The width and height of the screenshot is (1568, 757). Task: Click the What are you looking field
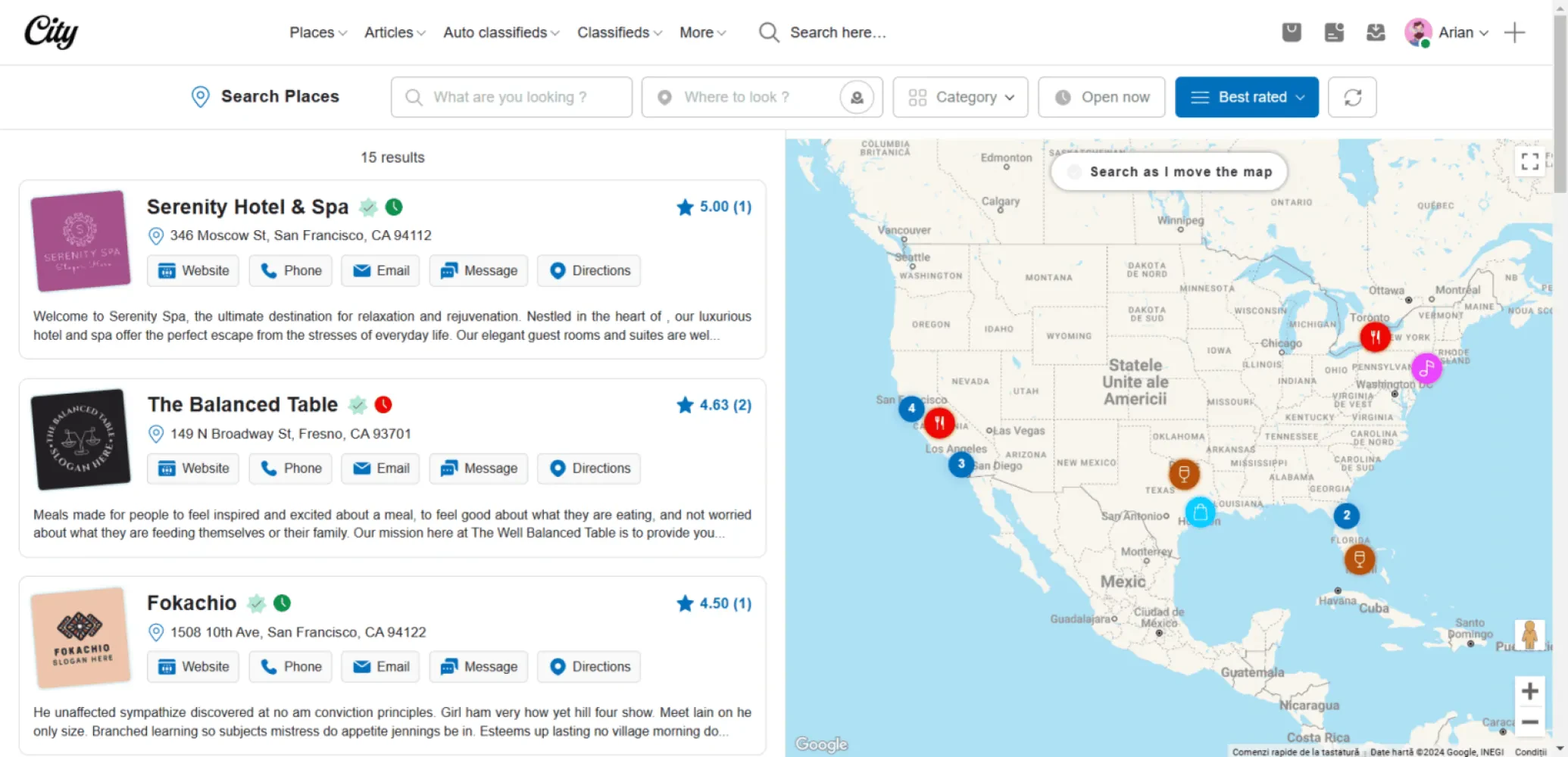click(511, 97)
